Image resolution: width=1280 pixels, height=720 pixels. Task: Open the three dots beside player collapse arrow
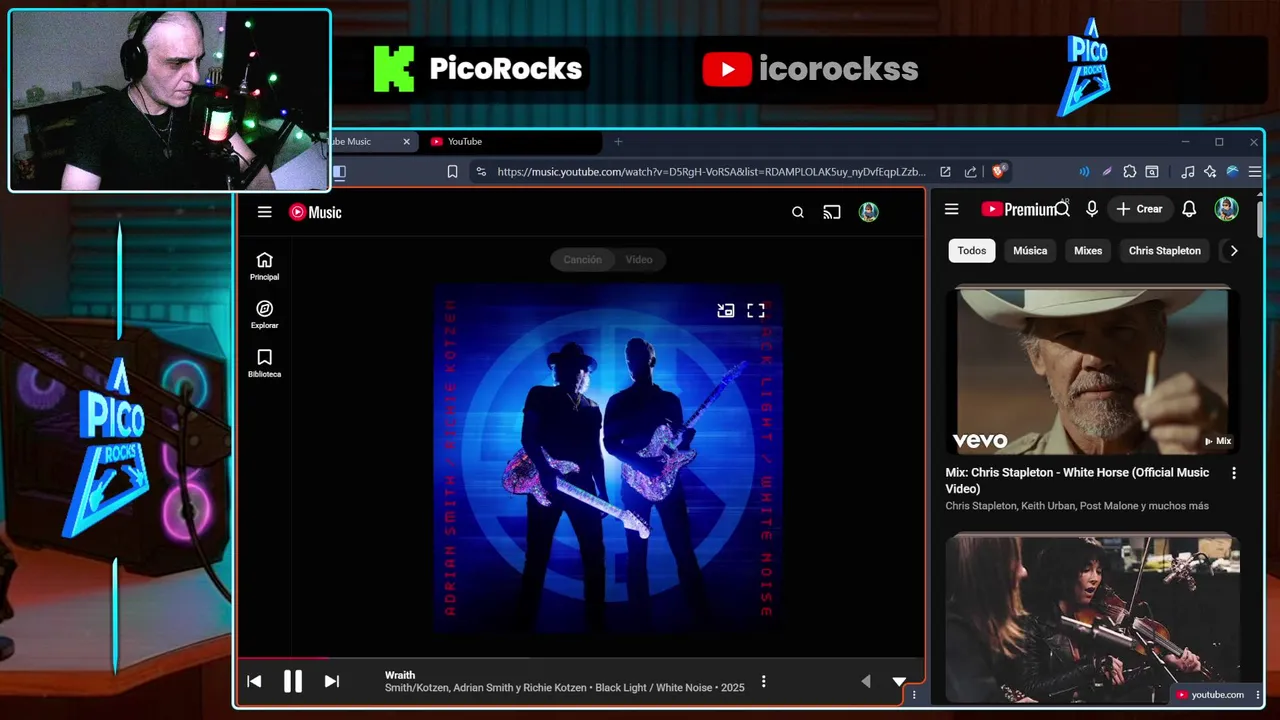point(913,694)
